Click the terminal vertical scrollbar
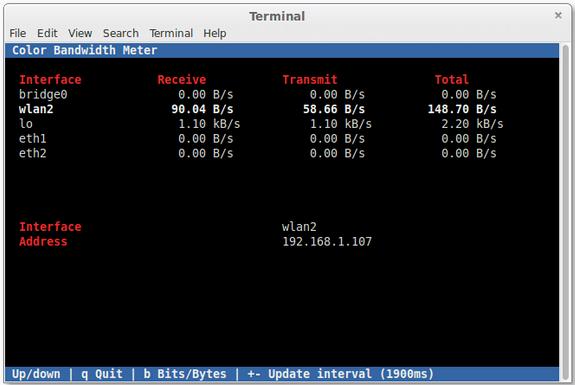 (x=565, y=211)
